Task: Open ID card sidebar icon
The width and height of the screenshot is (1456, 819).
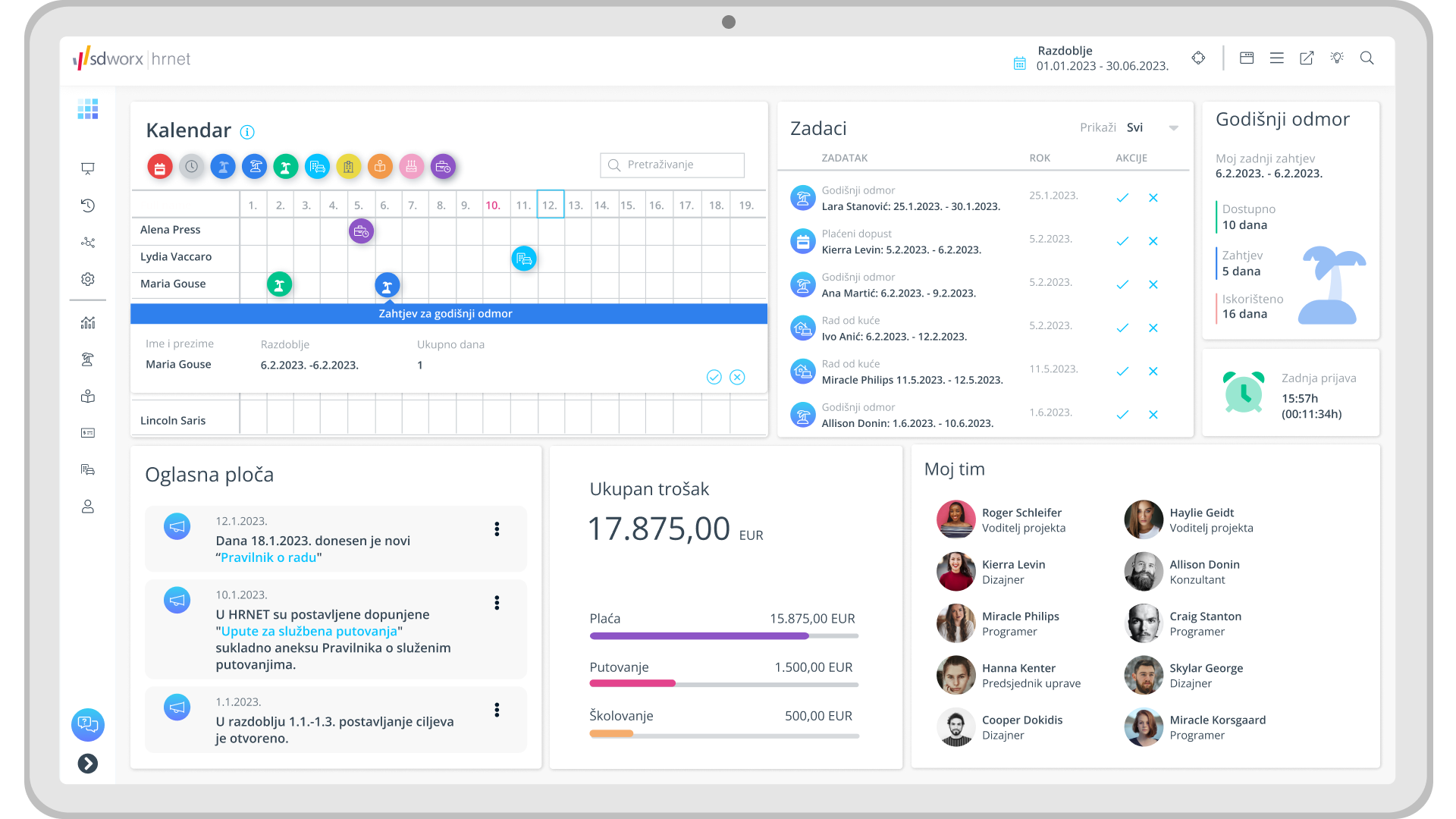Action: coord(88,433)
